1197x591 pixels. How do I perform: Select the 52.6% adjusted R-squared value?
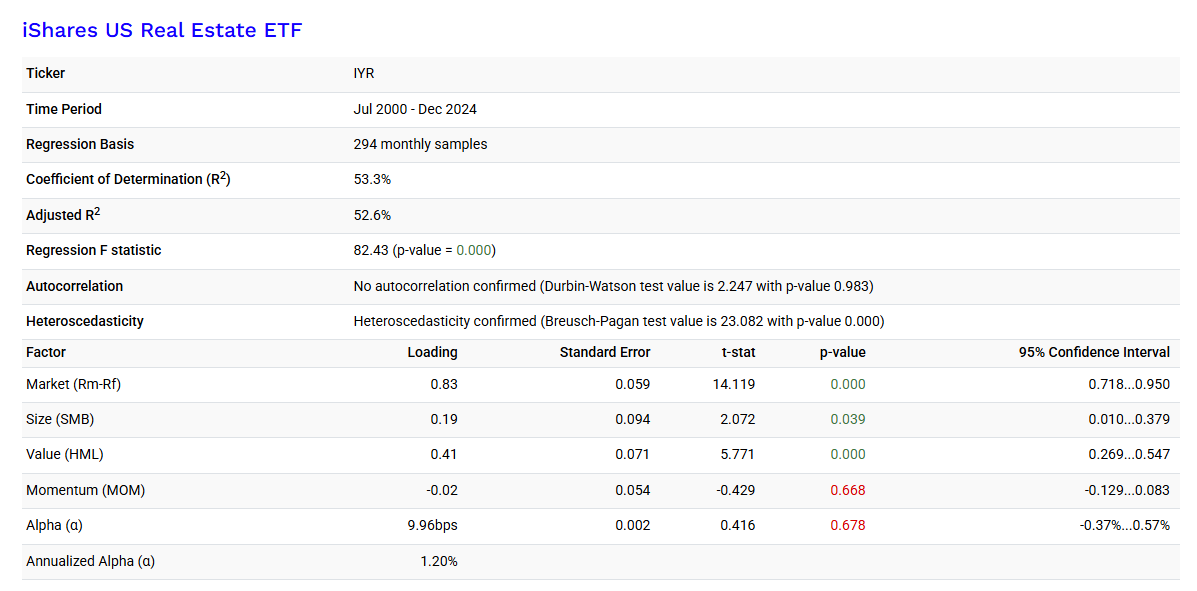(373, 215)
